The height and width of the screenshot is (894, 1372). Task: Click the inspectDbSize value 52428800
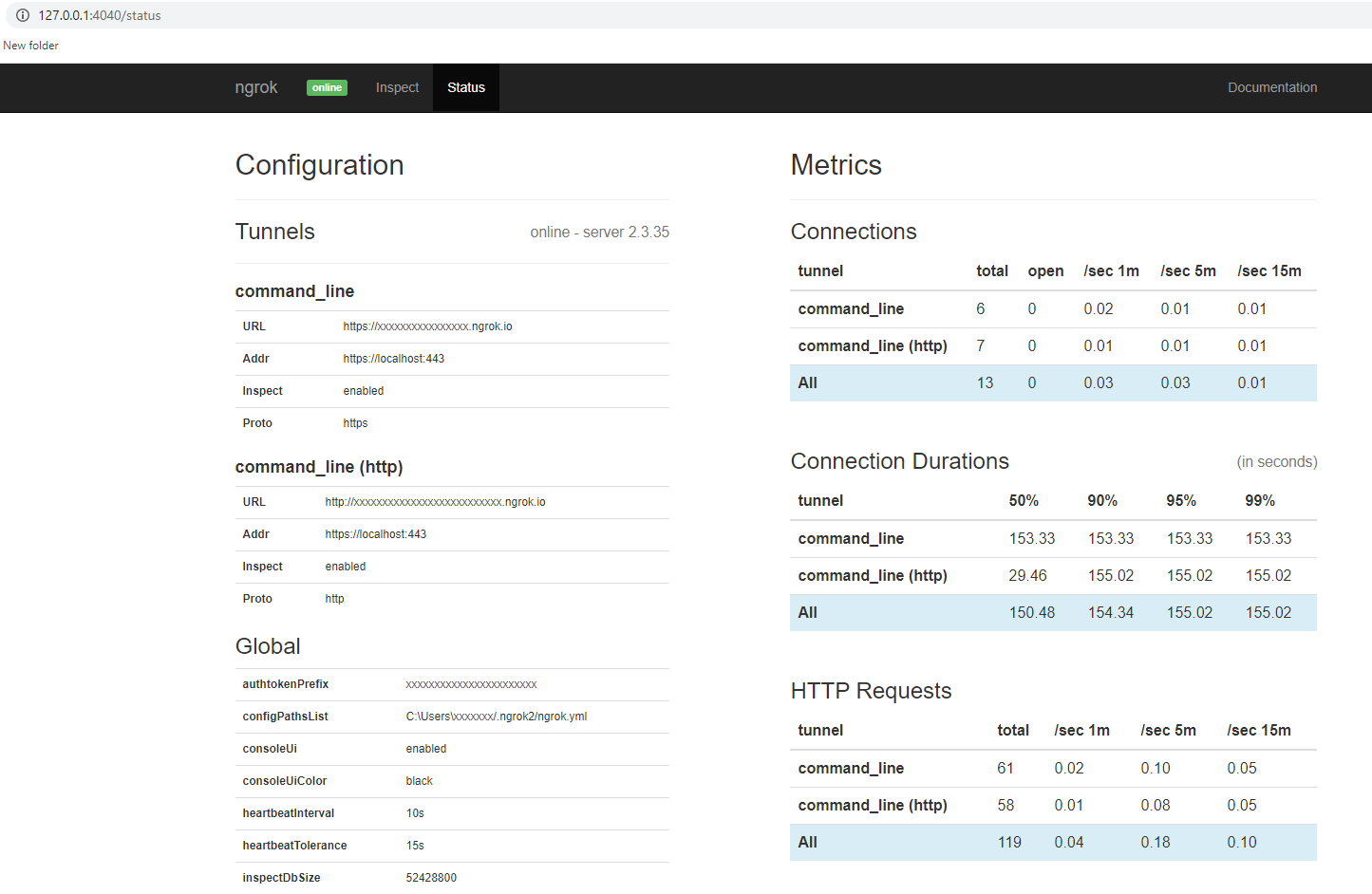(431, 878)
